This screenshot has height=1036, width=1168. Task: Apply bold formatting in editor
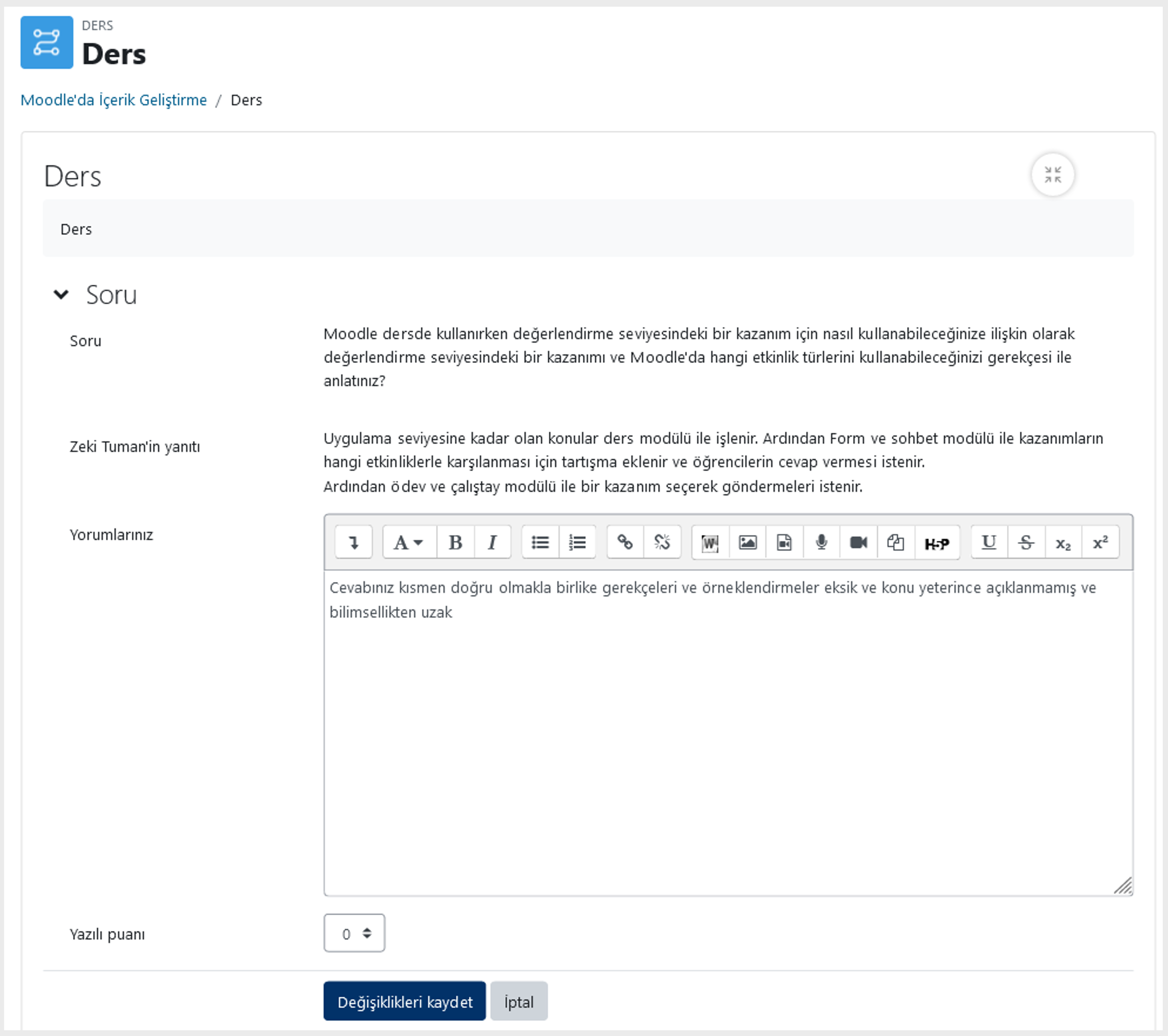coord(455,542)
